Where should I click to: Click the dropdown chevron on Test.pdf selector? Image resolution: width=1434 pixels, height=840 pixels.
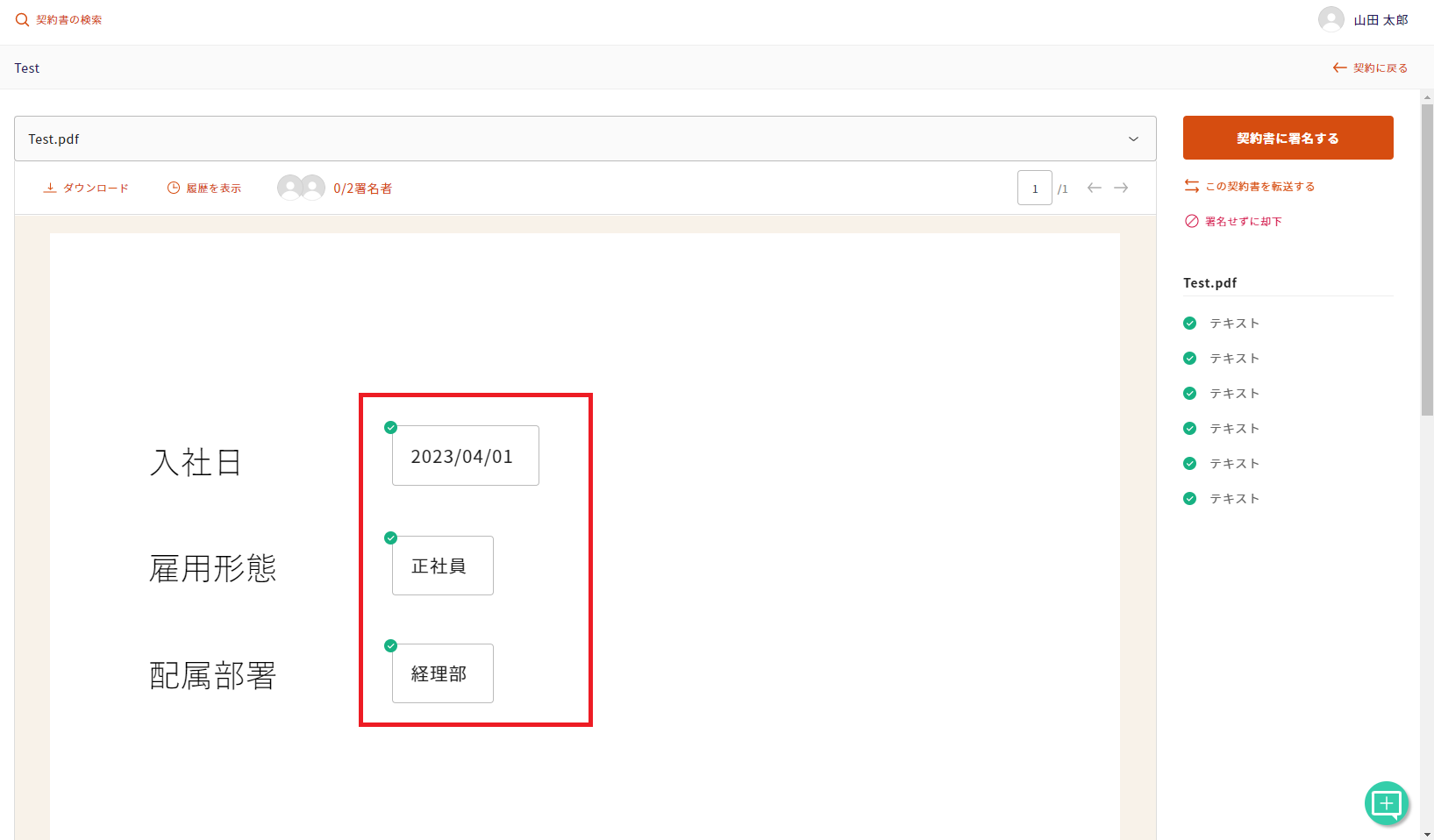pyautogui.click(x=1133, y=139)
